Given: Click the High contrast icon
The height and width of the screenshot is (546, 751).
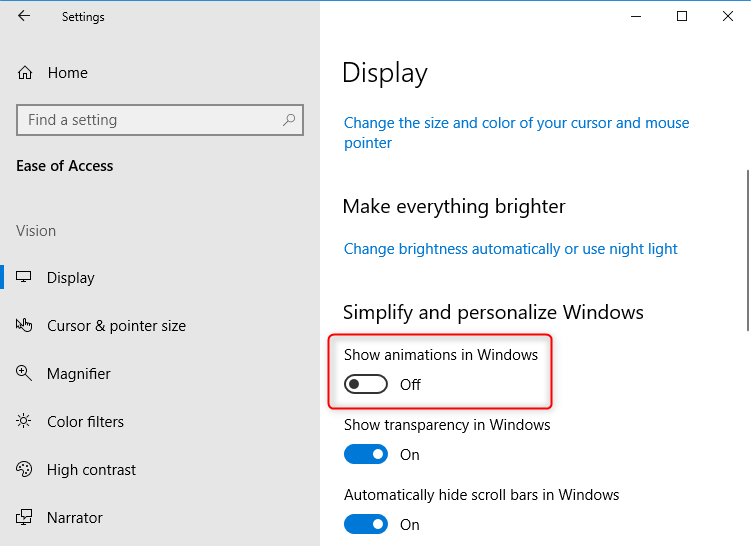Looking at the screenshot, I should pyautogui.click(x=25, y=470).
